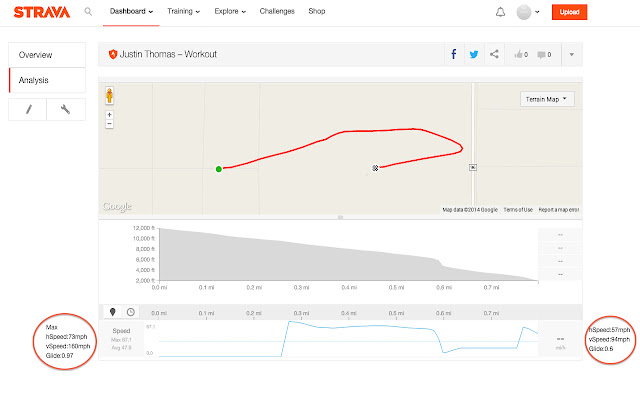Open the Shop page
Viewport: 640px width, 400px height.
coord(317,11)
